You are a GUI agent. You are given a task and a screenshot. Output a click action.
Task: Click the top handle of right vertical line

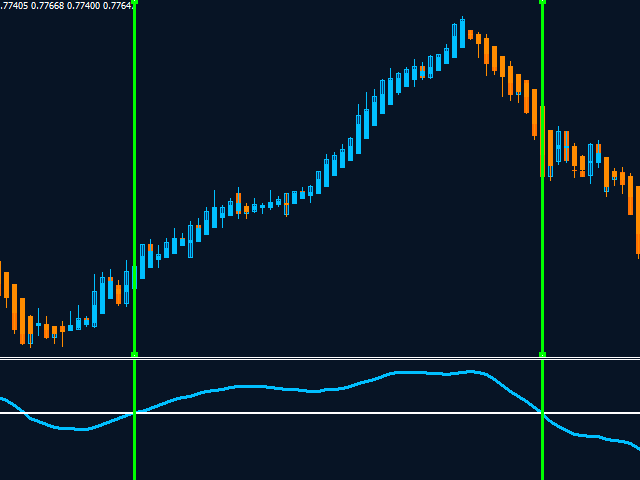(542, 2)
